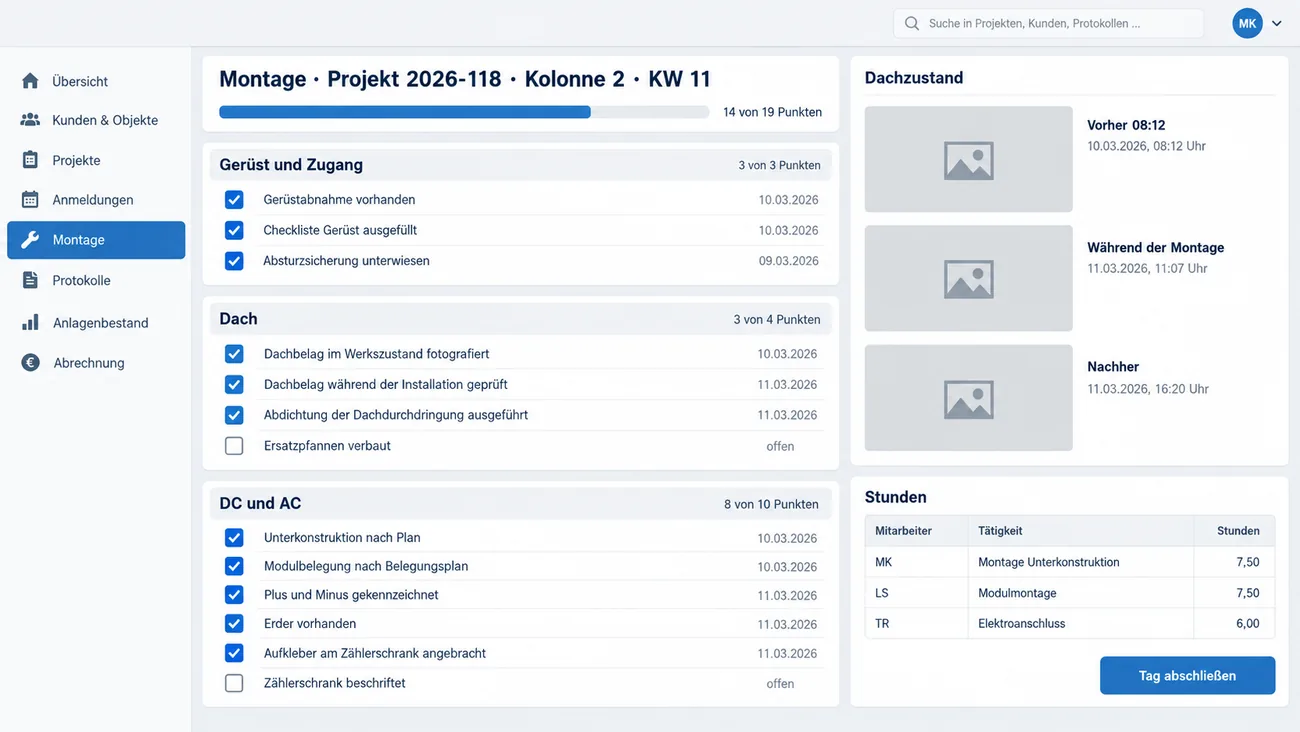This screenshot has height=732, width=1300.
Task: Click the search field Suche in Projekten
Action: coord(1048,23)
